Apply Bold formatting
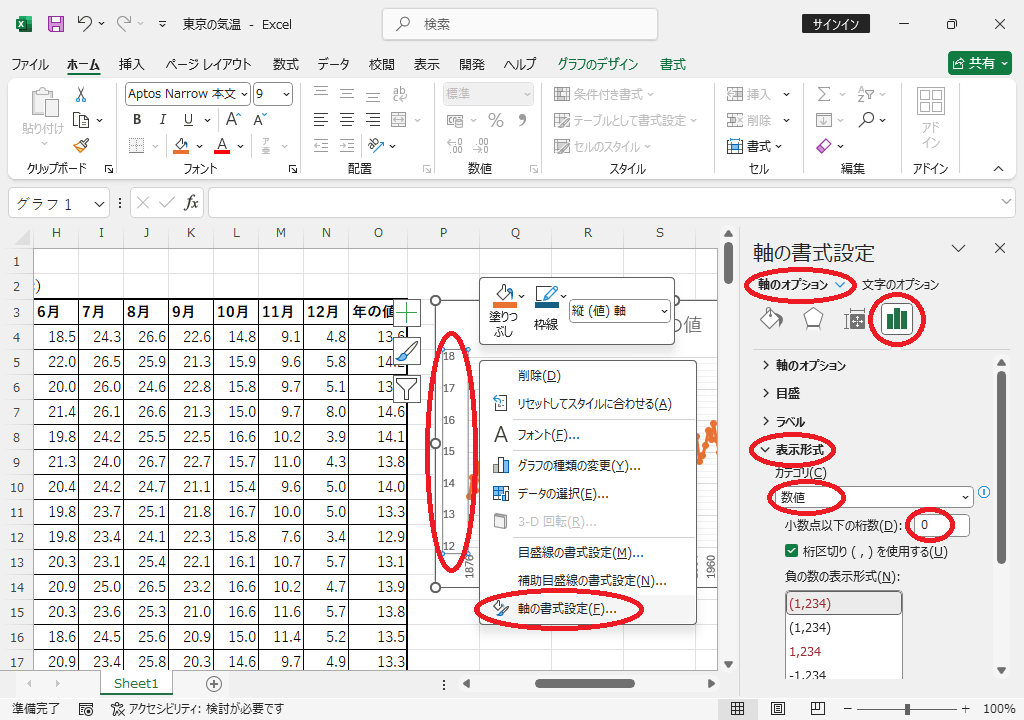Viewport: 1024px width, 720px height. [137, 120]
